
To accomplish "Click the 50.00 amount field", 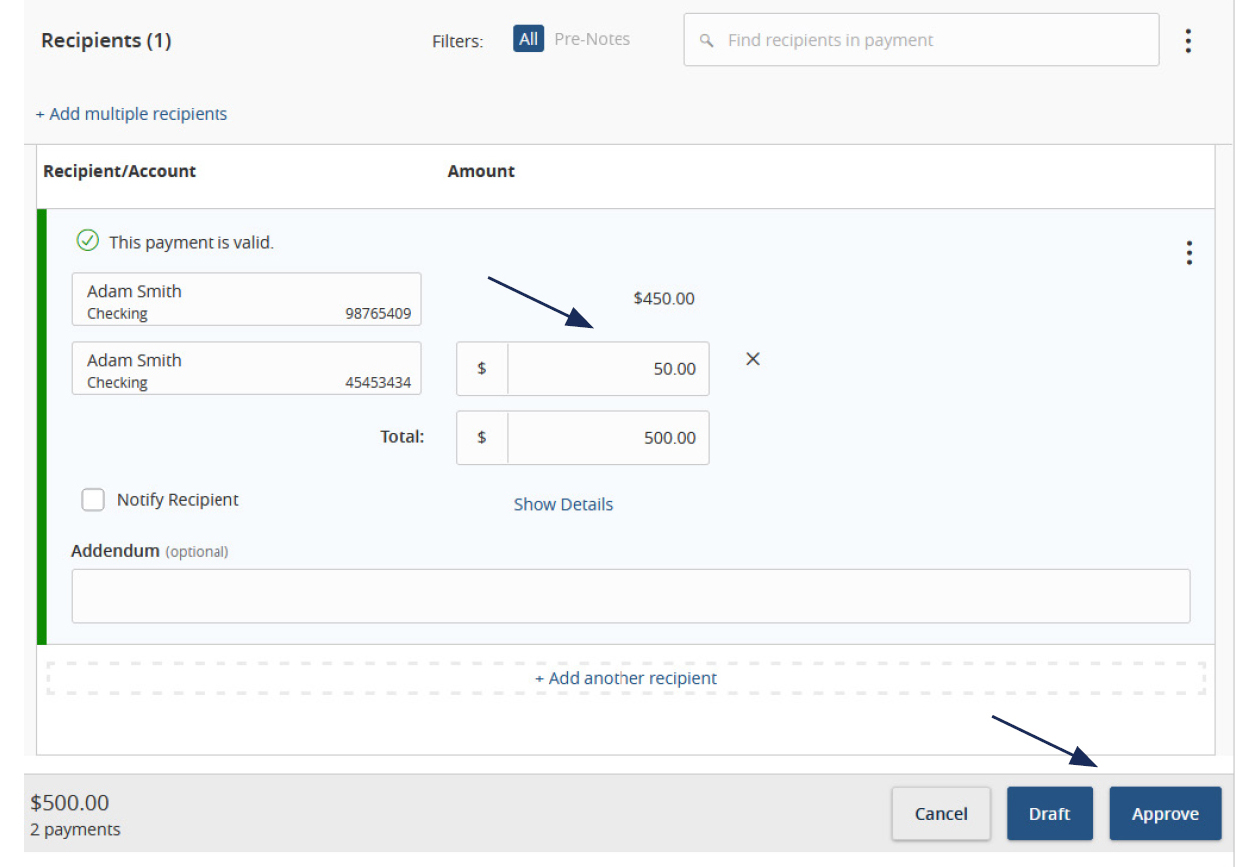I will pyautogui.click(x=608, y=368).
